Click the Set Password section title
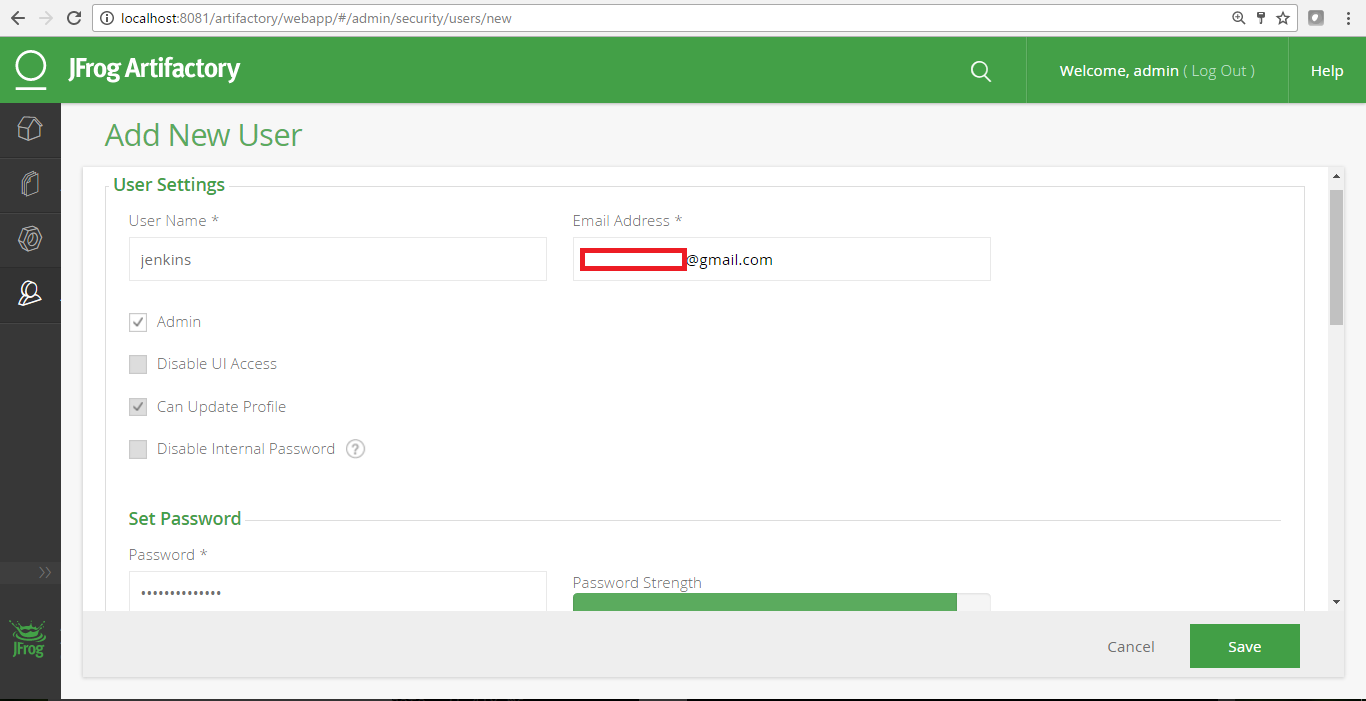The image size is (1366, 701). click(185, 518)
